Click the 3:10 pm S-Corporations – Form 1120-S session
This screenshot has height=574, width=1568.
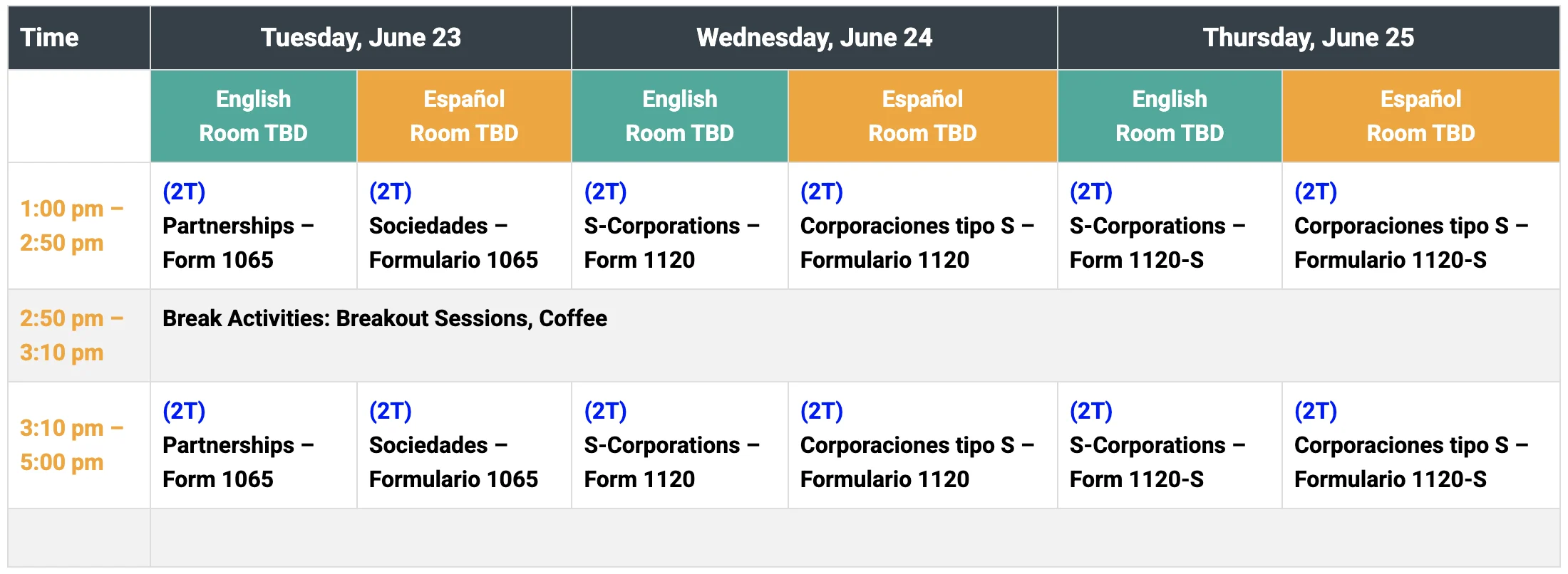(1157, 461)
